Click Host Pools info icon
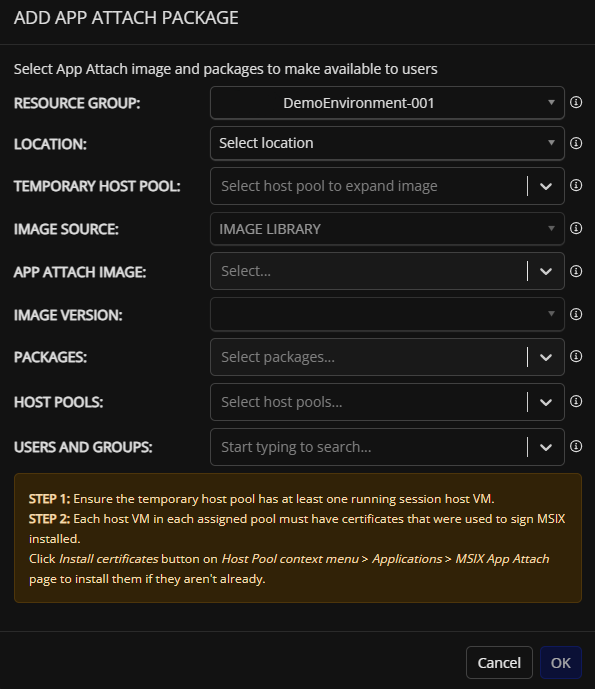Screen dimensions: 595x689 576,401
